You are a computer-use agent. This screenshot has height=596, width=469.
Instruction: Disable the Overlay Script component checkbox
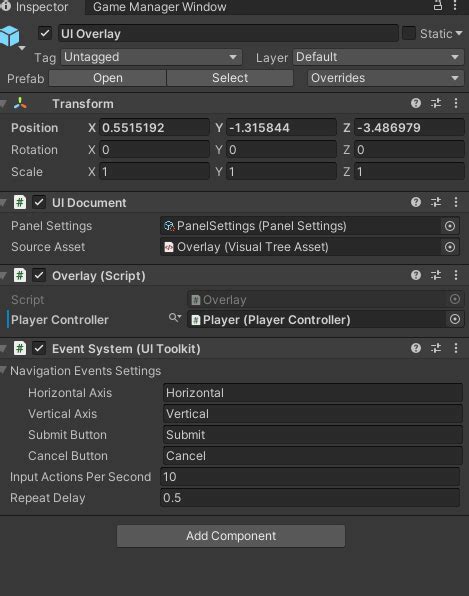[39, 275]
